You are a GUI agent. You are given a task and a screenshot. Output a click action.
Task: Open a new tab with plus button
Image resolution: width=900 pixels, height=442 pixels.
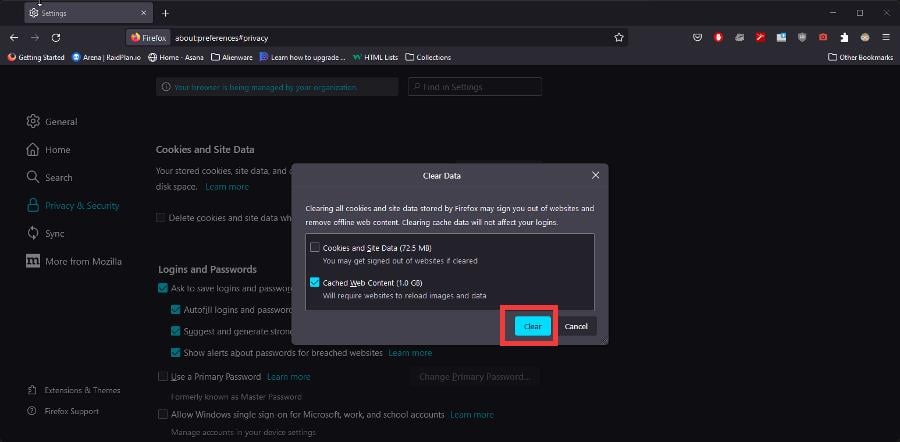pos(165,13)
